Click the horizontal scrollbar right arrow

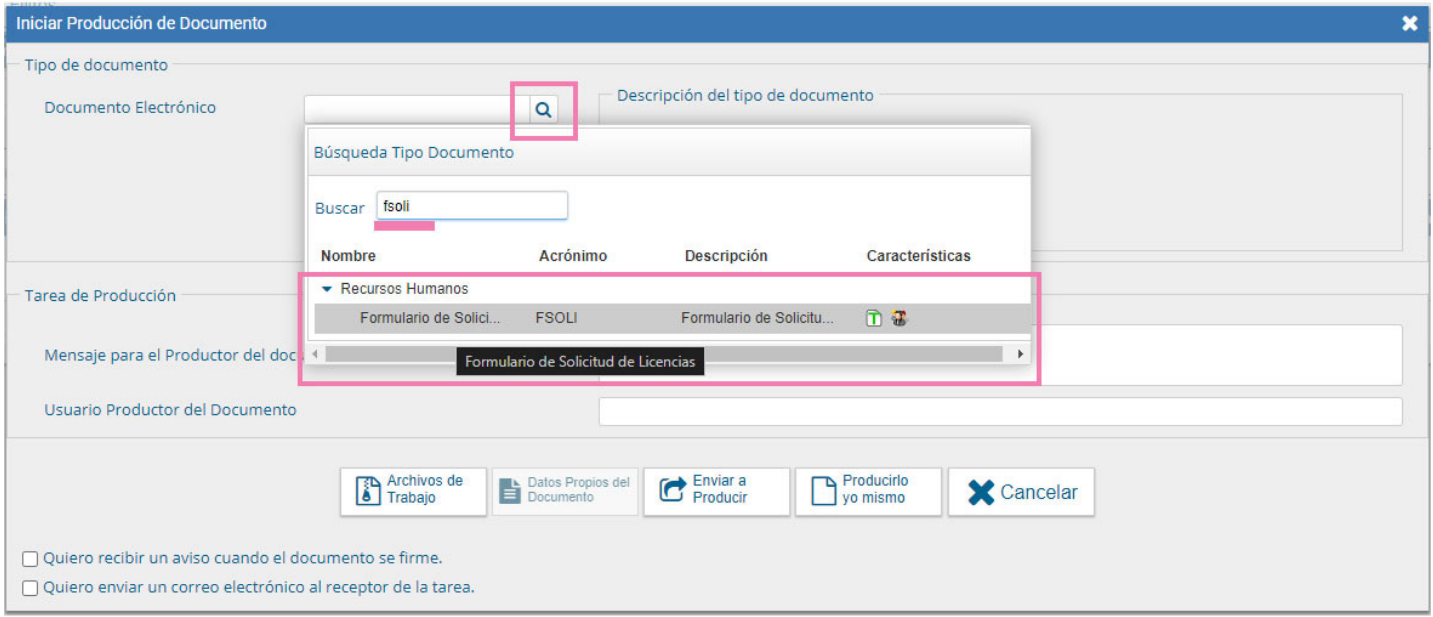click(1020, 354)
